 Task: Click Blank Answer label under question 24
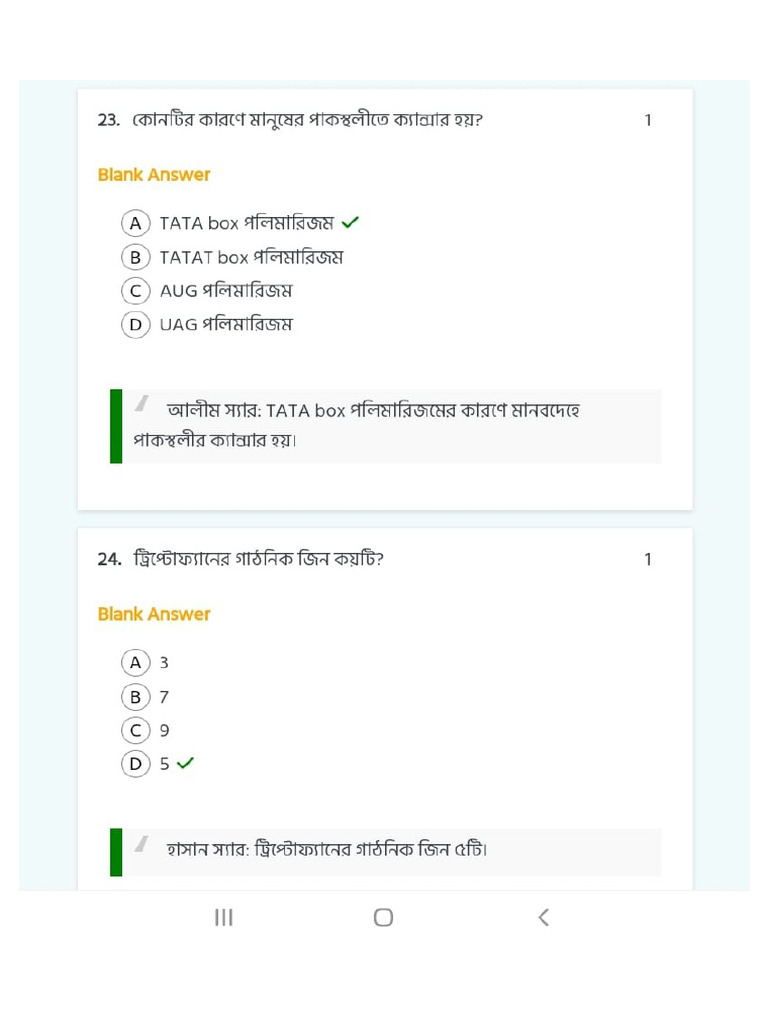click(154, 614)
